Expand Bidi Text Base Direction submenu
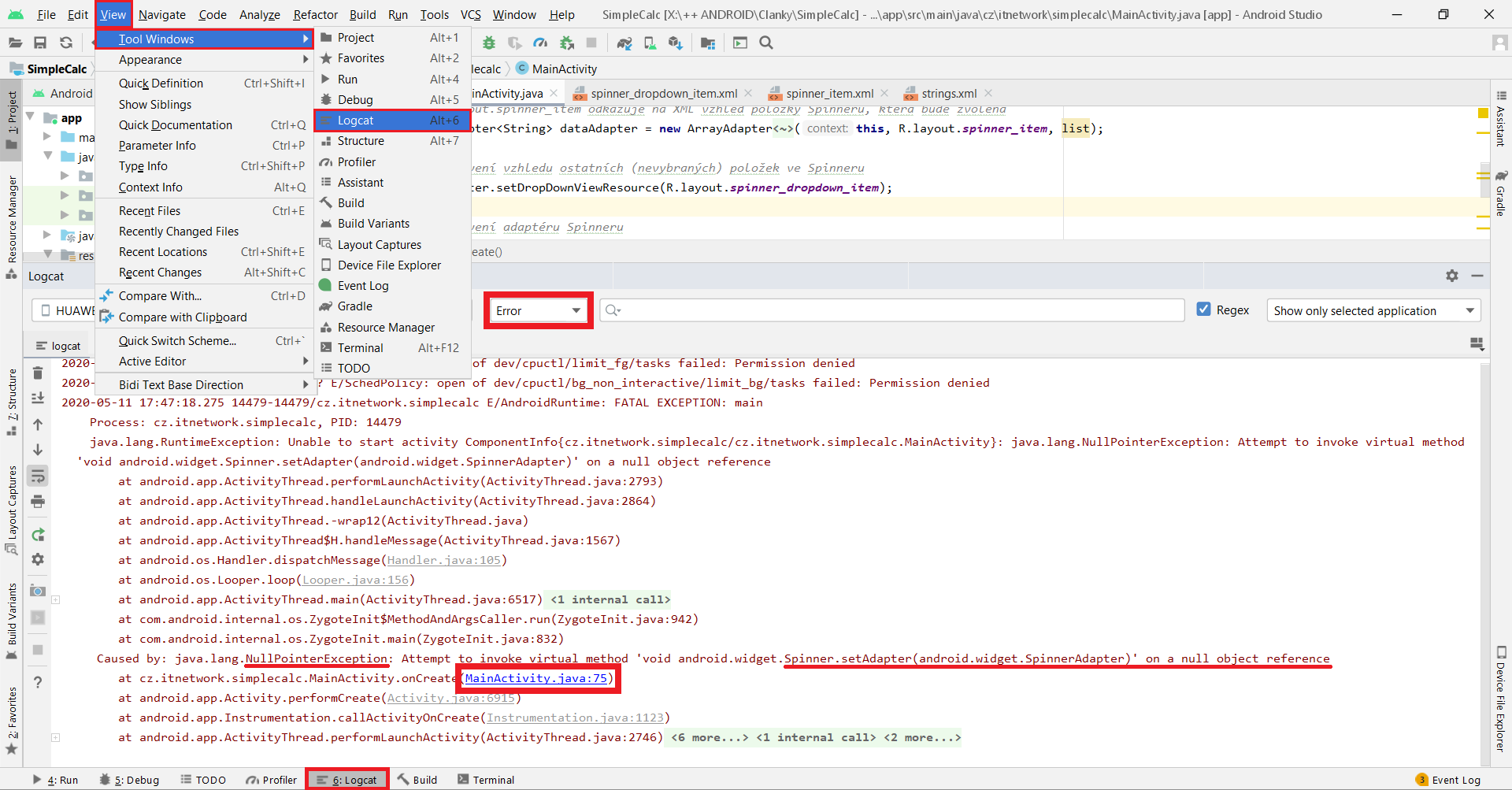 (x=205, y=385)
